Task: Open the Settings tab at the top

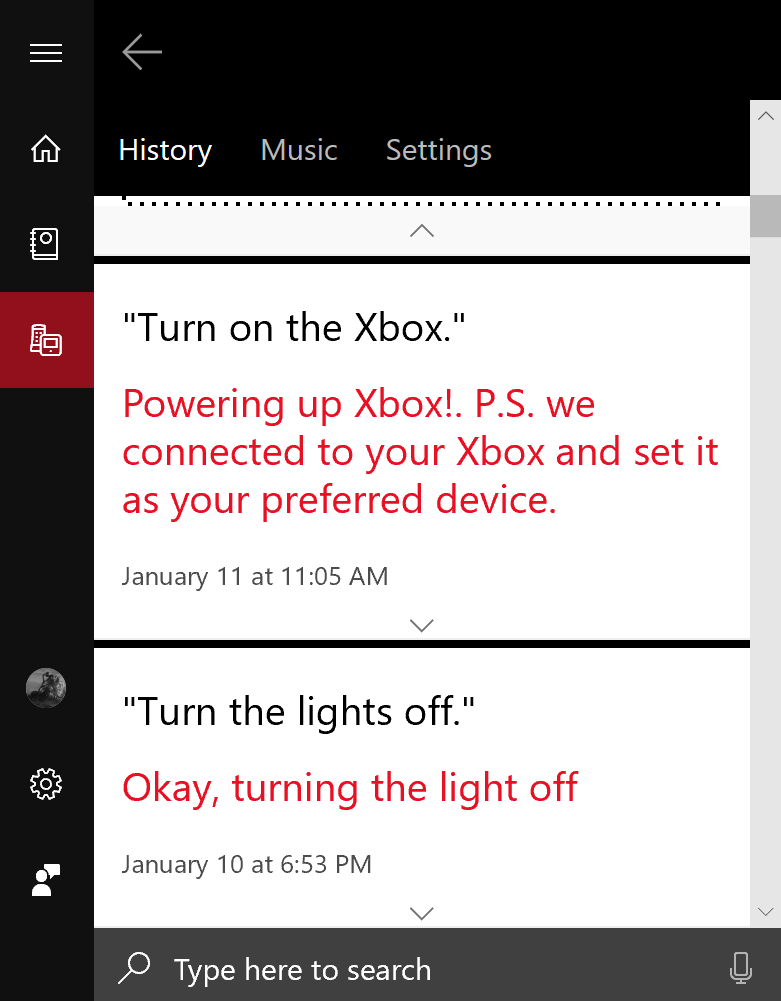Action: click(438, 150)
